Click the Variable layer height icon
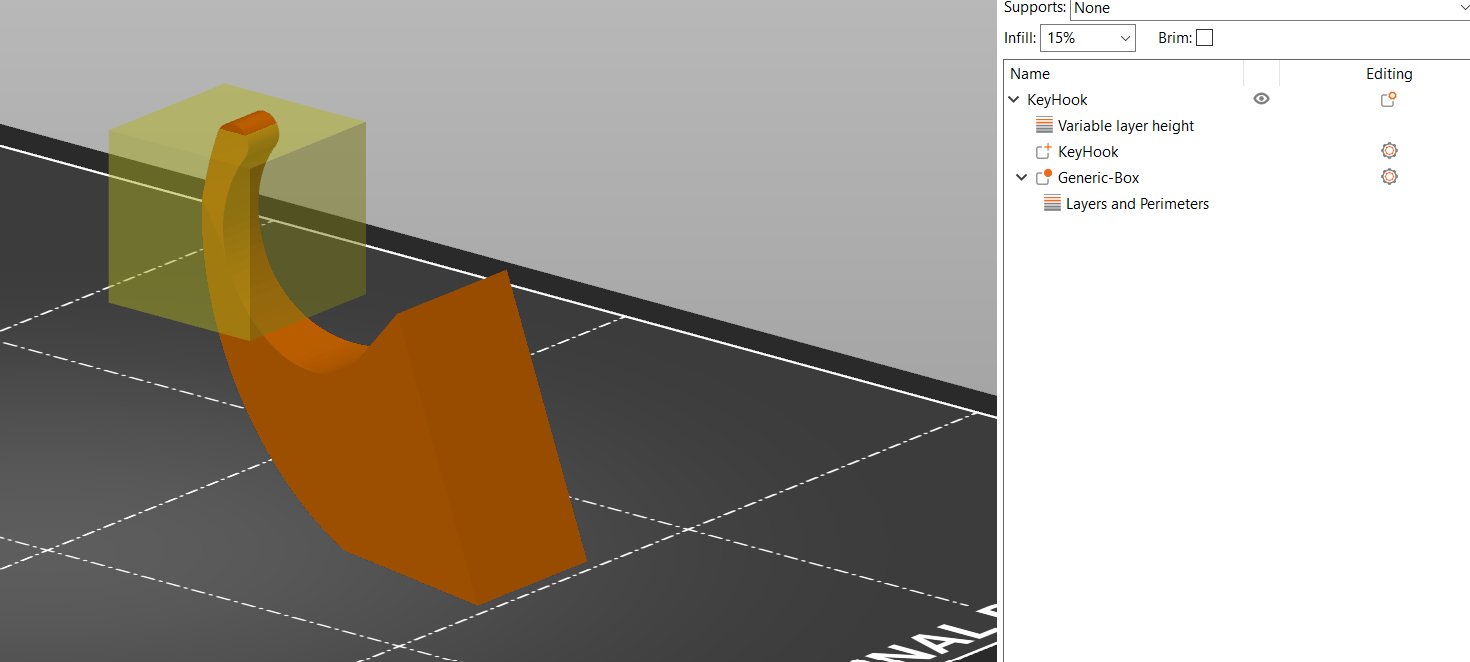Image resolution: width=1470 pixels, height=662 pixels. point(1044,126)
